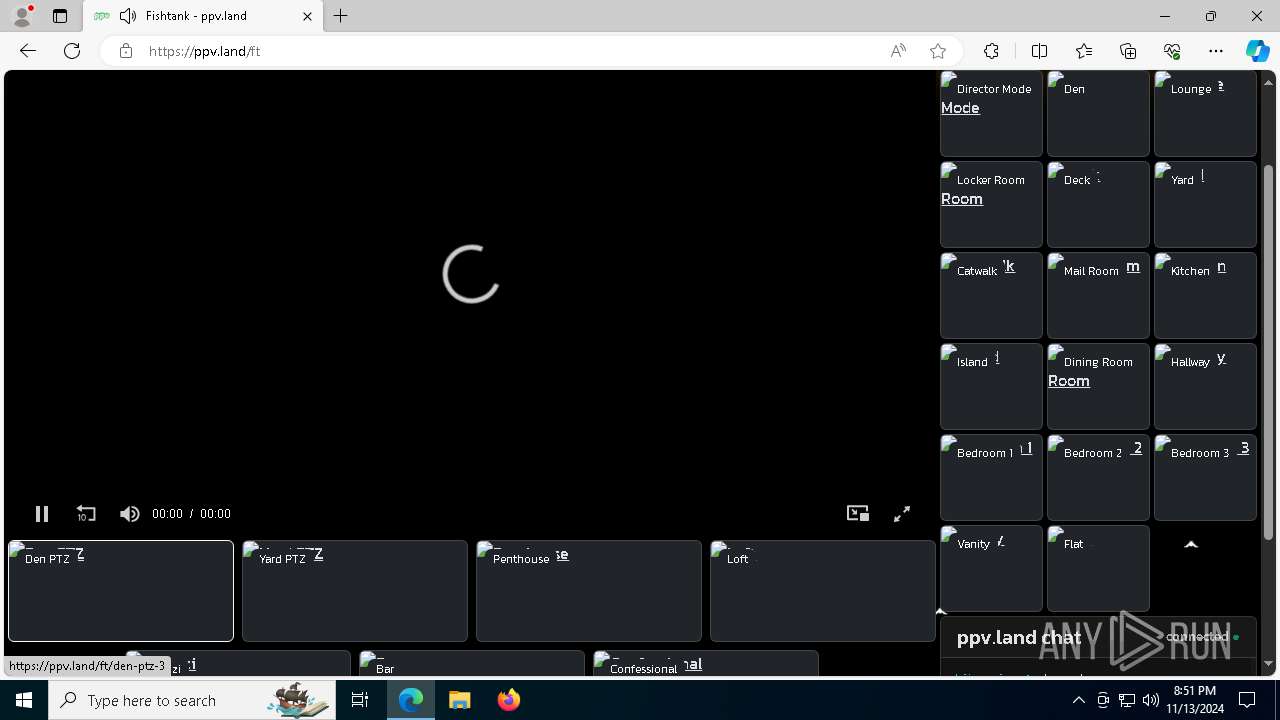
Task: Open the Penthouse camera
Action: [x=589, y=591]
